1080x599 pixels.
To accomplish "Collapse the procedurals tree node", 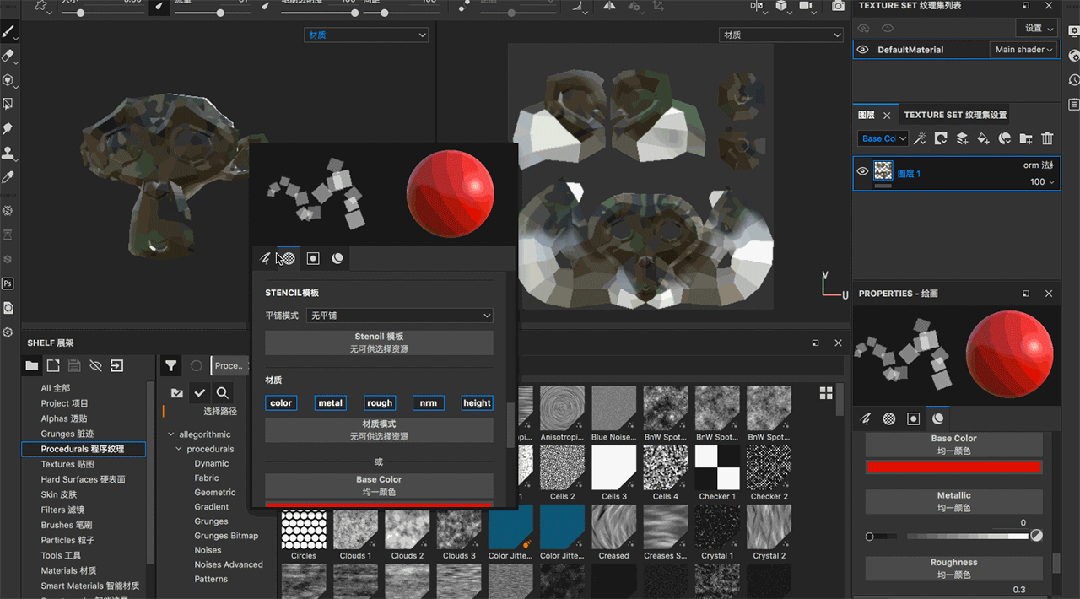I will [178, 449].
